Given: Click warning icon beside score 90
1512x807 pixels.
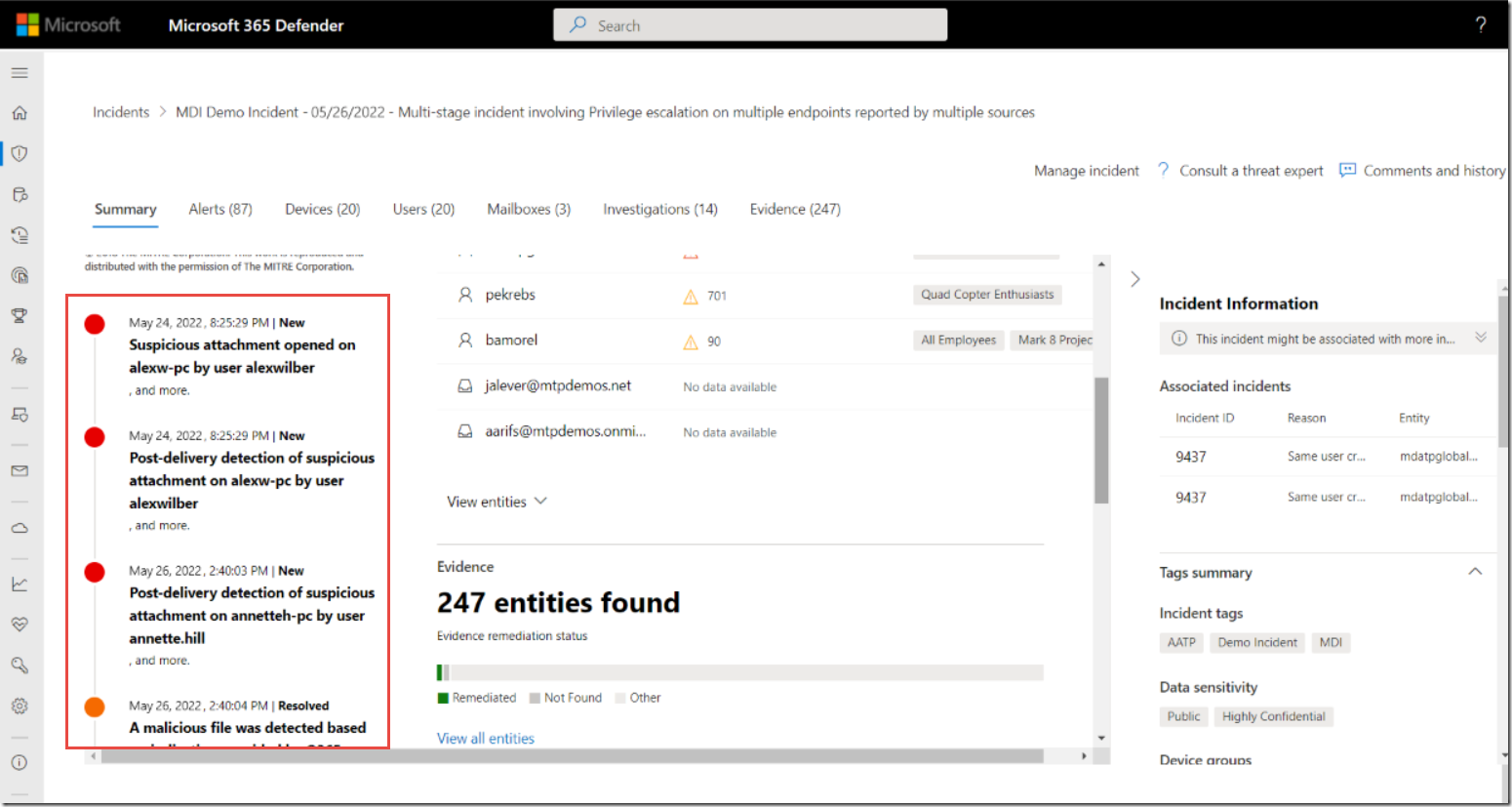Looking at the screenshot, I should tap(691, 342).
